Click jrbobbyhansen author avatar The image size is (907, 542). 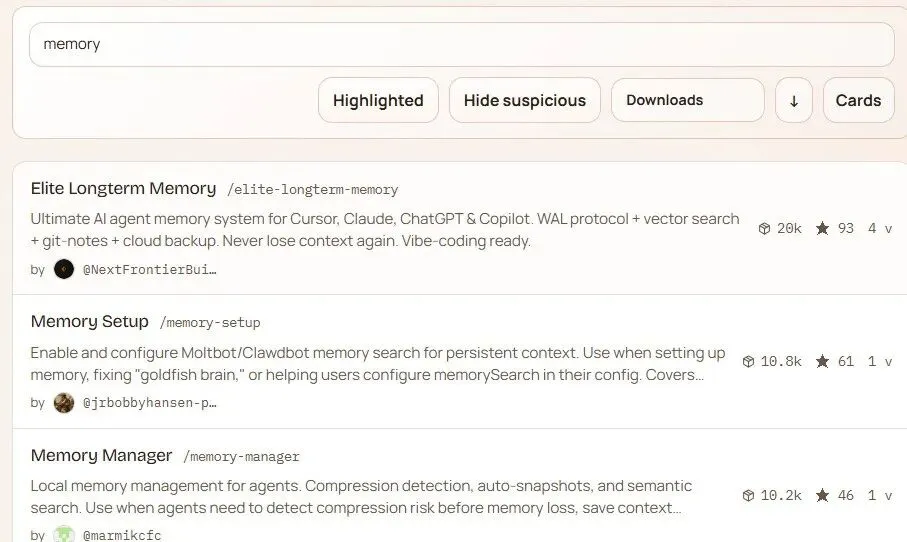coord(64,403)
